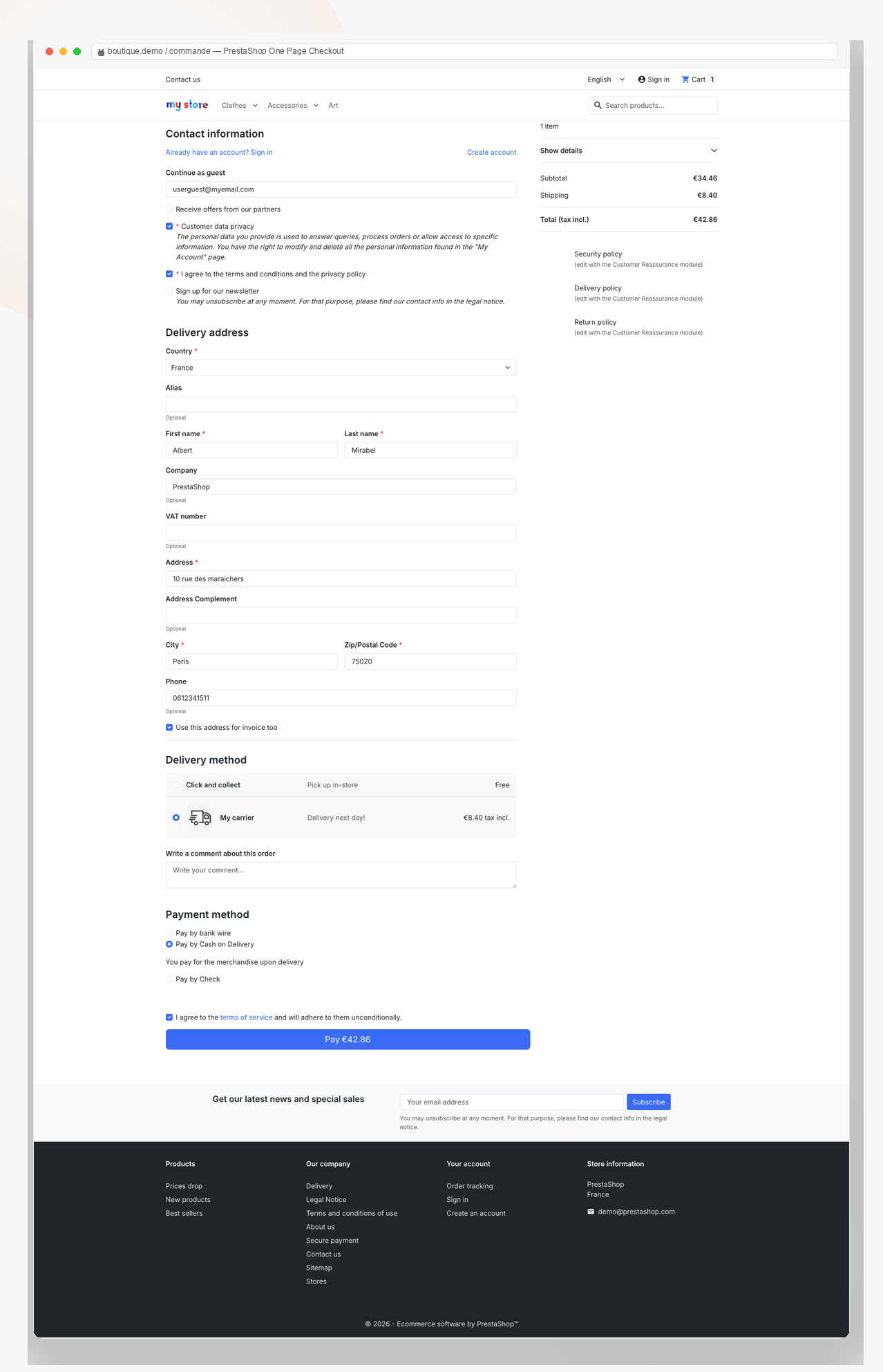883x1372 pixels.
Task: Click Create an account in footer
Action: [x=476, y=1214]
